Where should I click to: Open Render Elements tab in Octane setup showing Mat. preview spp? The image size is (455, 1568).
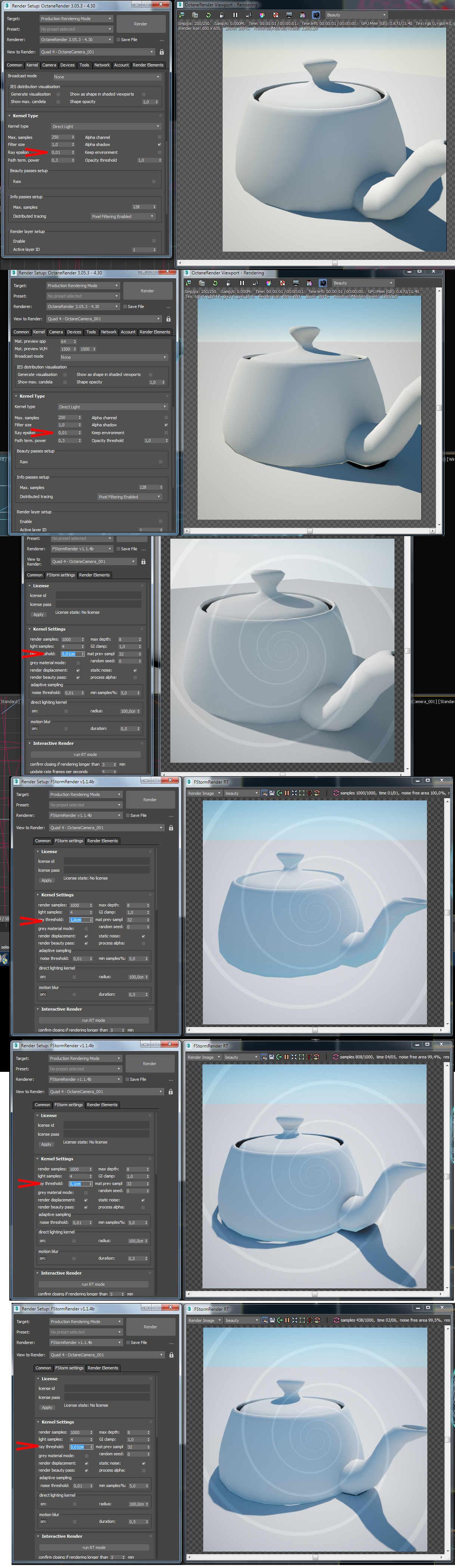pos(155,332)
